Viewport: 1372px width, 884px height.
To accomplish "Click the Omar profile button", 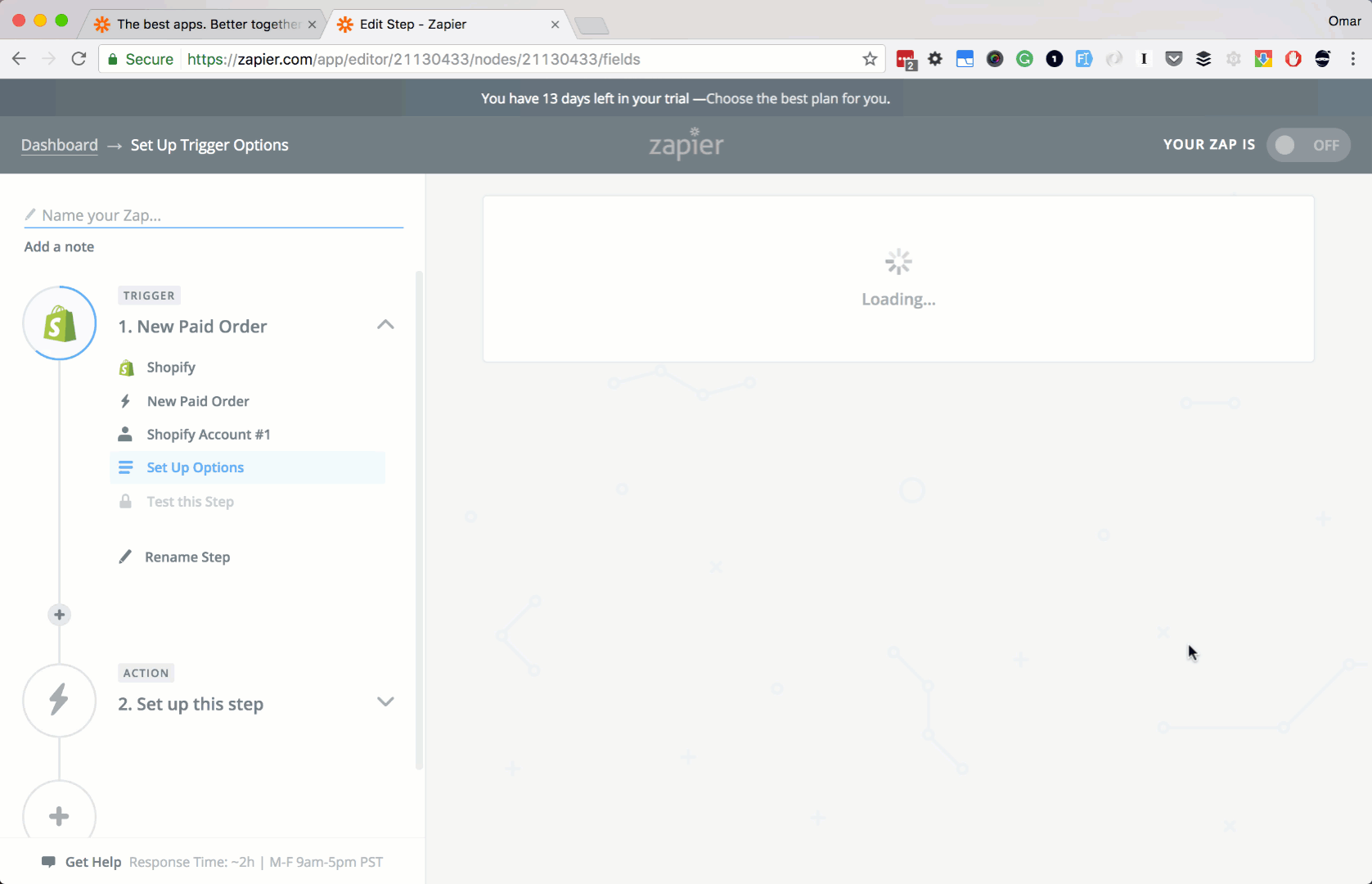I will coord(1344,21).
